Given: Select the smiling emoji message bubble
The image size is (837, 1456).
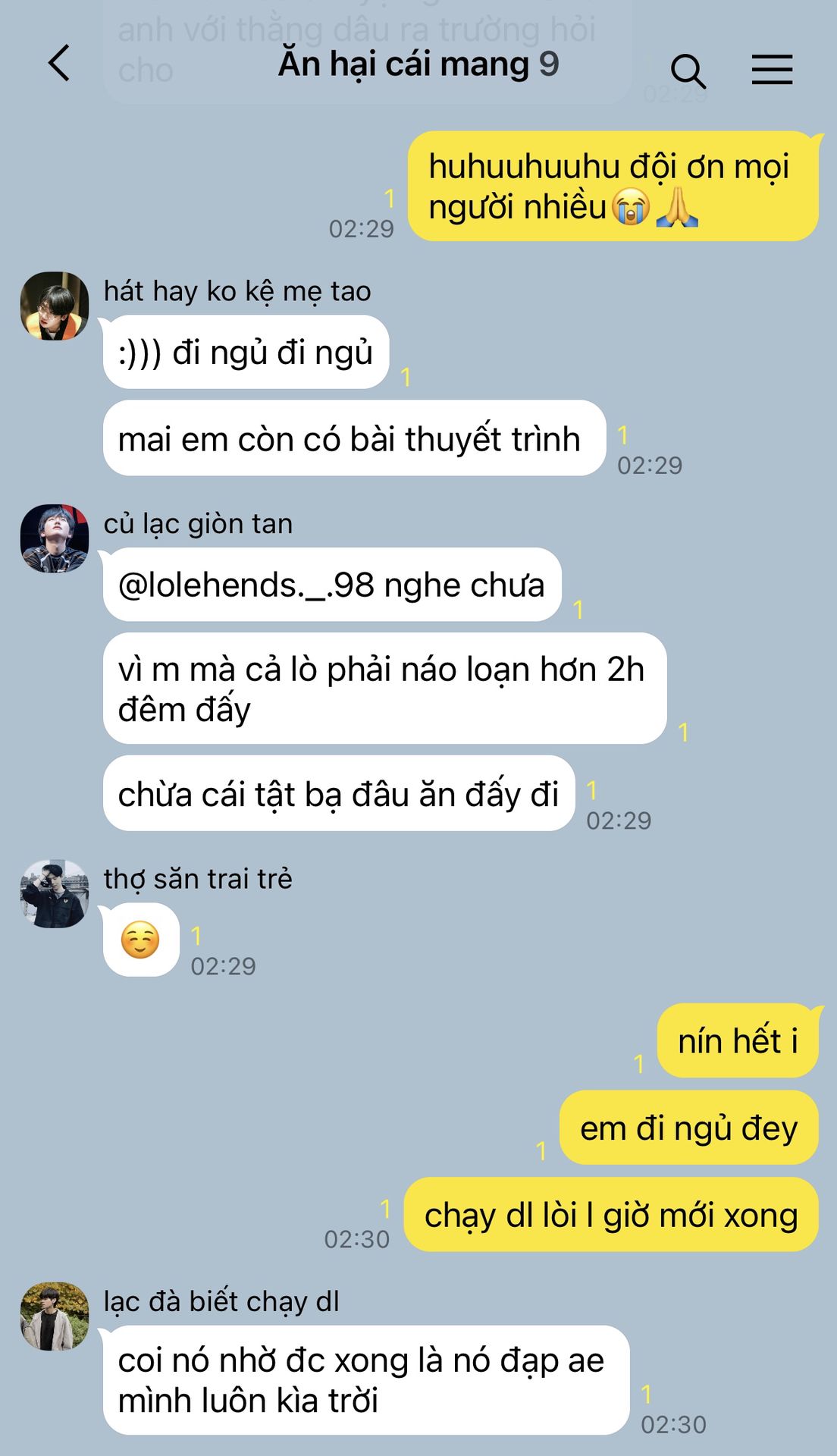Looking at the screenshot, I should (x=141, y=940).
